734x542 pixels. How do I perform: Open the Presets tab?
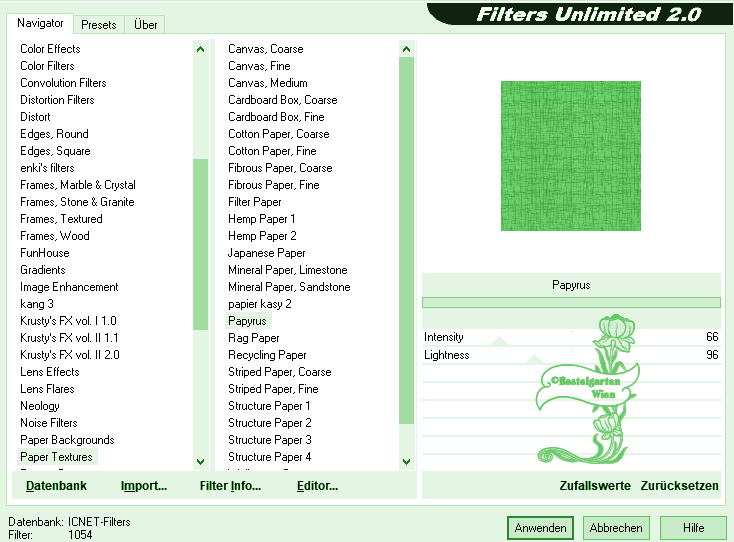point(98,25)
